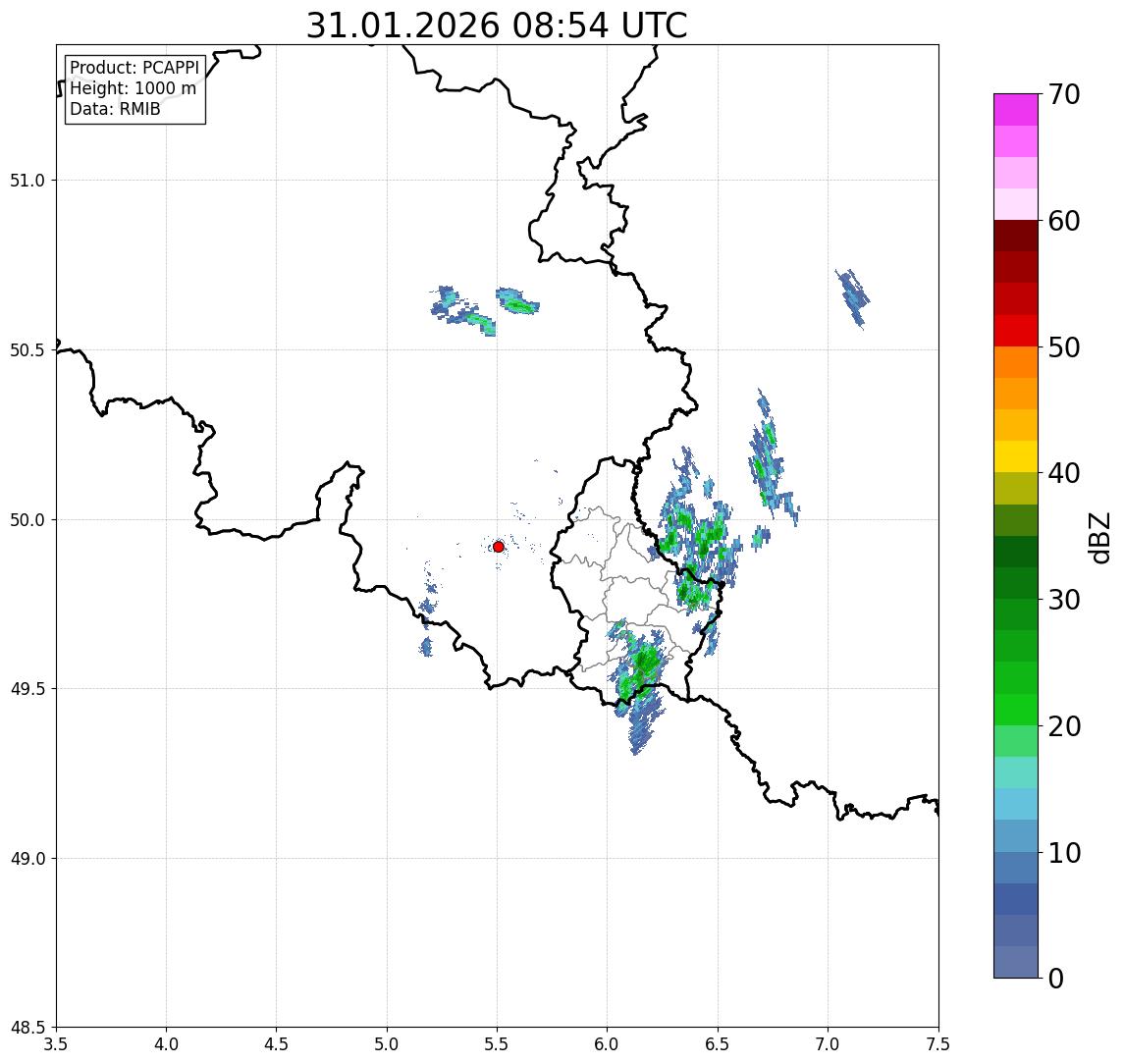
Task: Click the longitude axis label 6.5
Action: [718, 1043]
